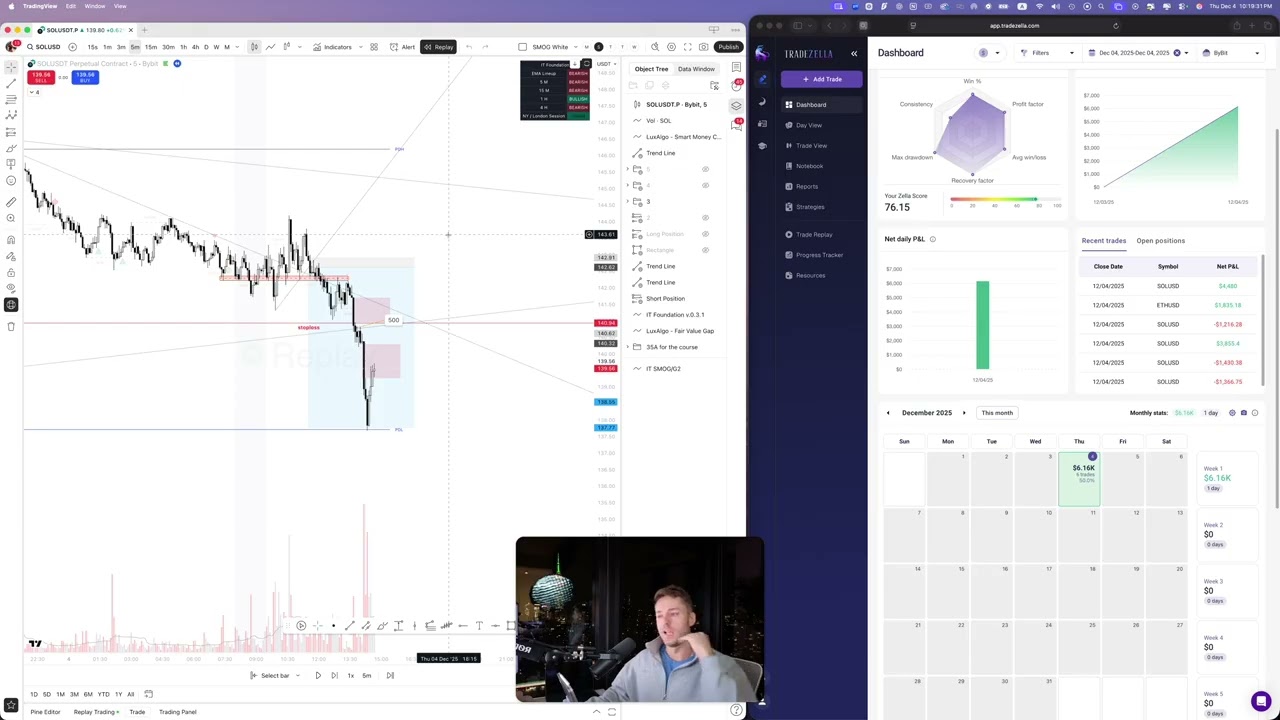Open Trade Replay in TradeZella sidebar

click(x=814, y=235)
